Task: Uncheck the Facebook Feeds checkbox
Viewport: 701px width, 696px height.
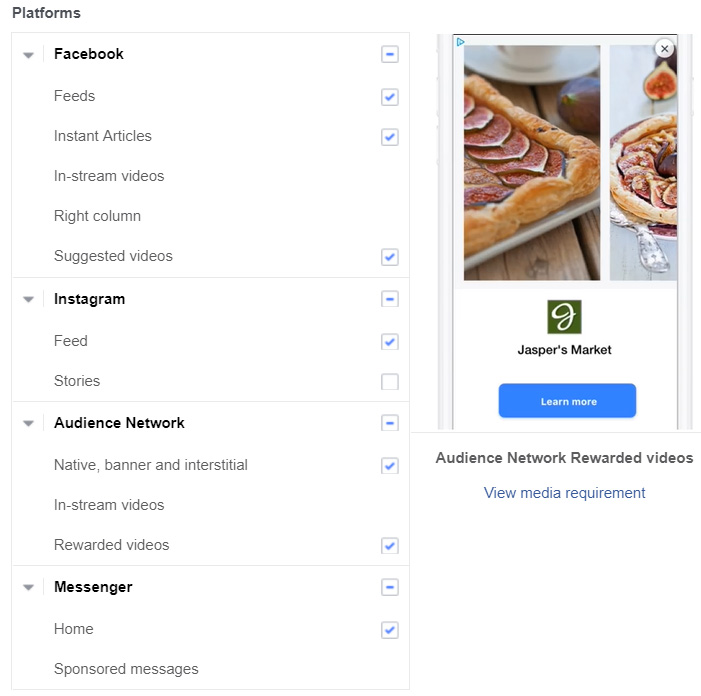Action: pos(389,97)
